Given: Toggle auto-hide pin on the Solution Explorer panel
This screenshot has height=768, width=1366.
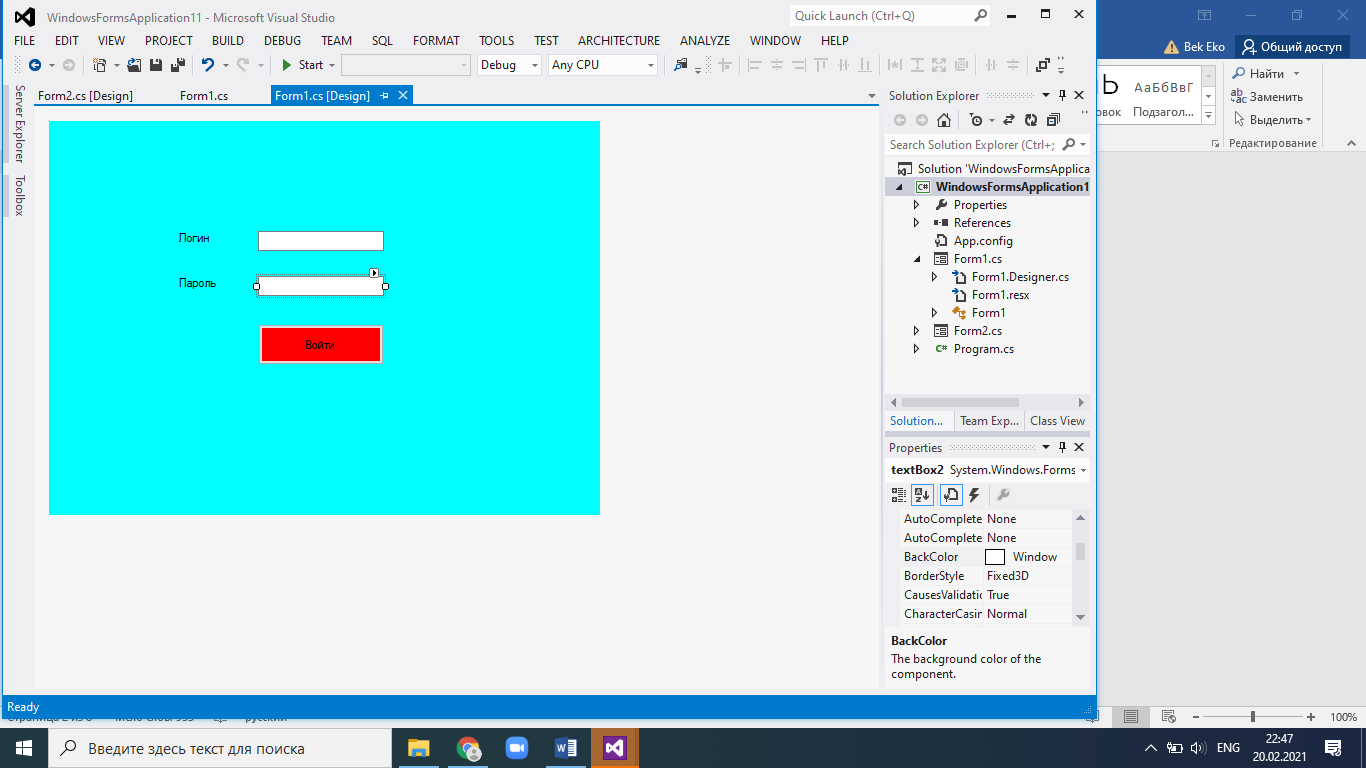Looking at the screenshot, I should 1062,96.
